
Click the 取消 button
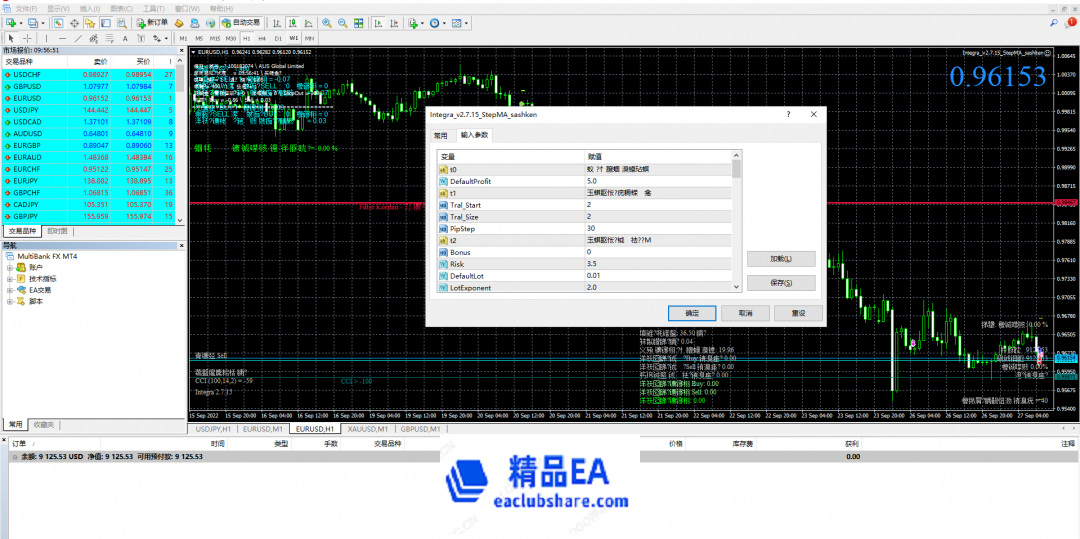pos(745,313)
